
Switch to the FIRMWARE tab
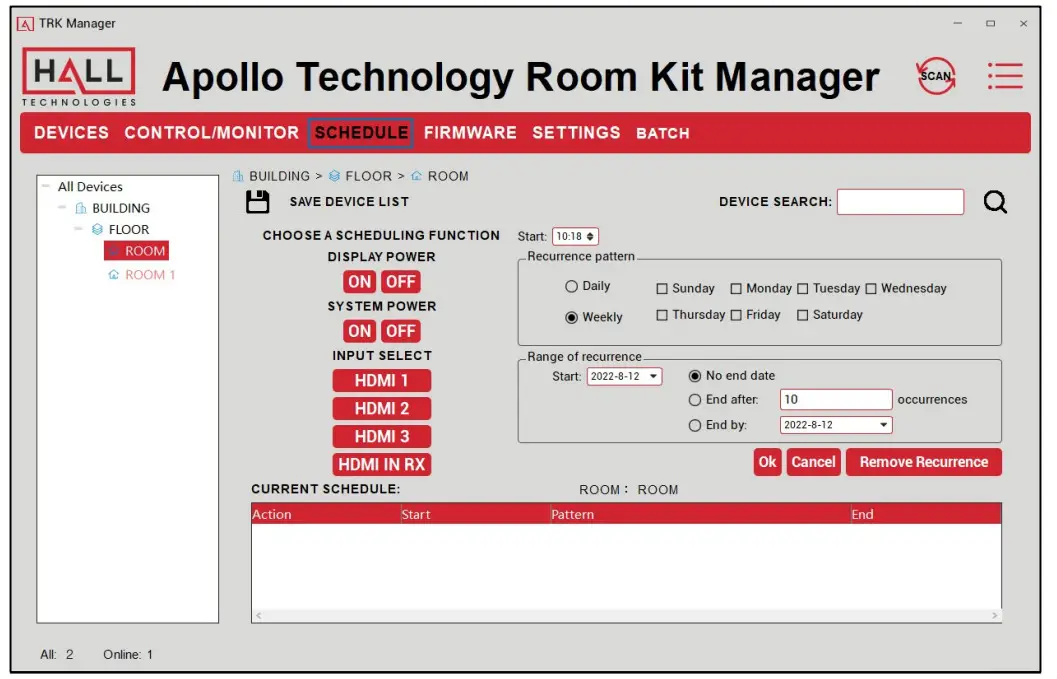(470, 132)
